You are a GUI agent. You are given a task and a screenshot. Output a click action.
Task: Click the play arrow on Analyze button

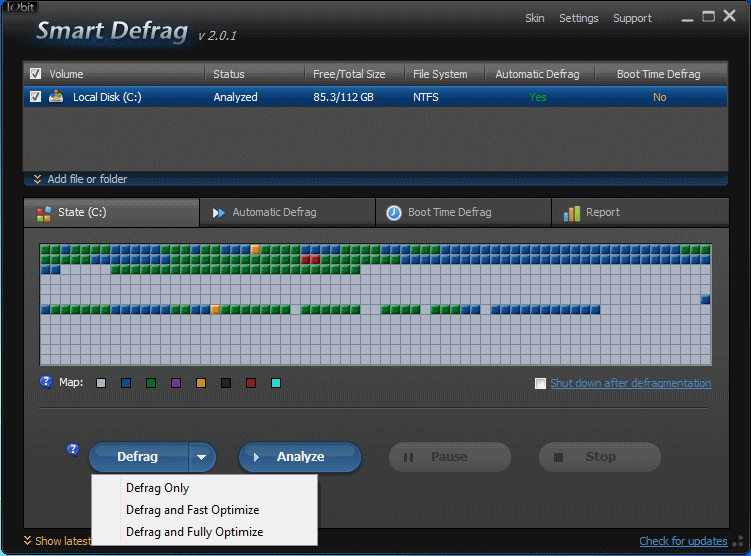256,457
